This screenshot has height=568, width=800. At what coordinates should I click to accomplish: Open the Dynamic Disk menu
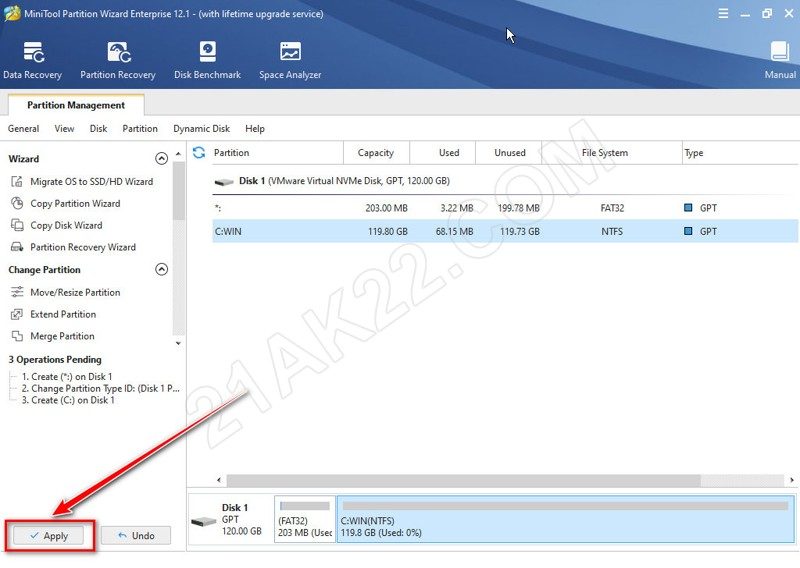click(x=202, y=129)
